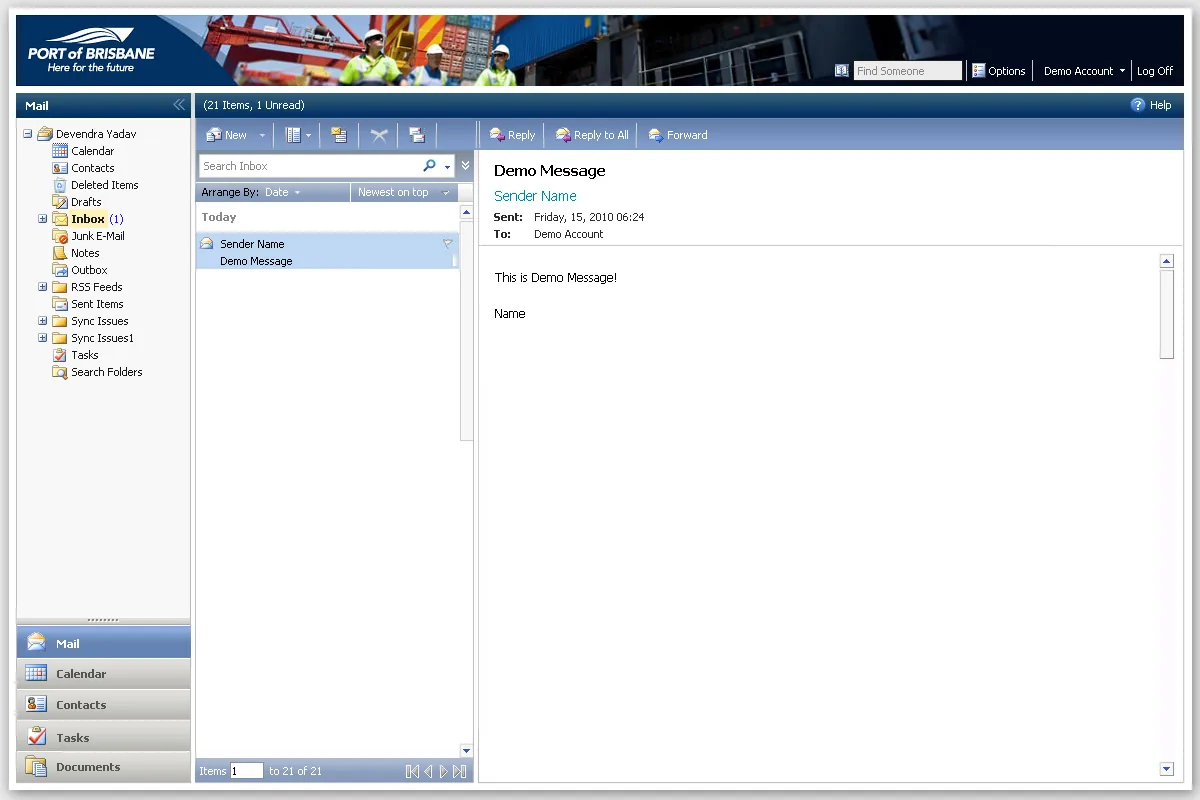Log Off from the account
Screen dimensions: 1200x800
click(1155, 71)
